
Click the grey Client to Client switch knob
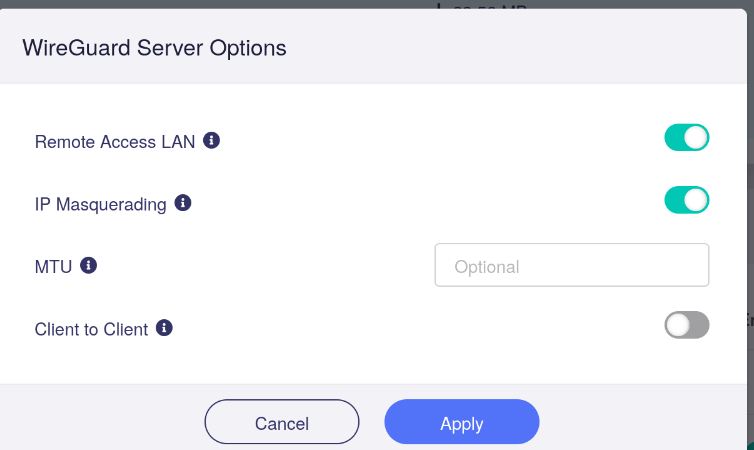click(678, 325)
